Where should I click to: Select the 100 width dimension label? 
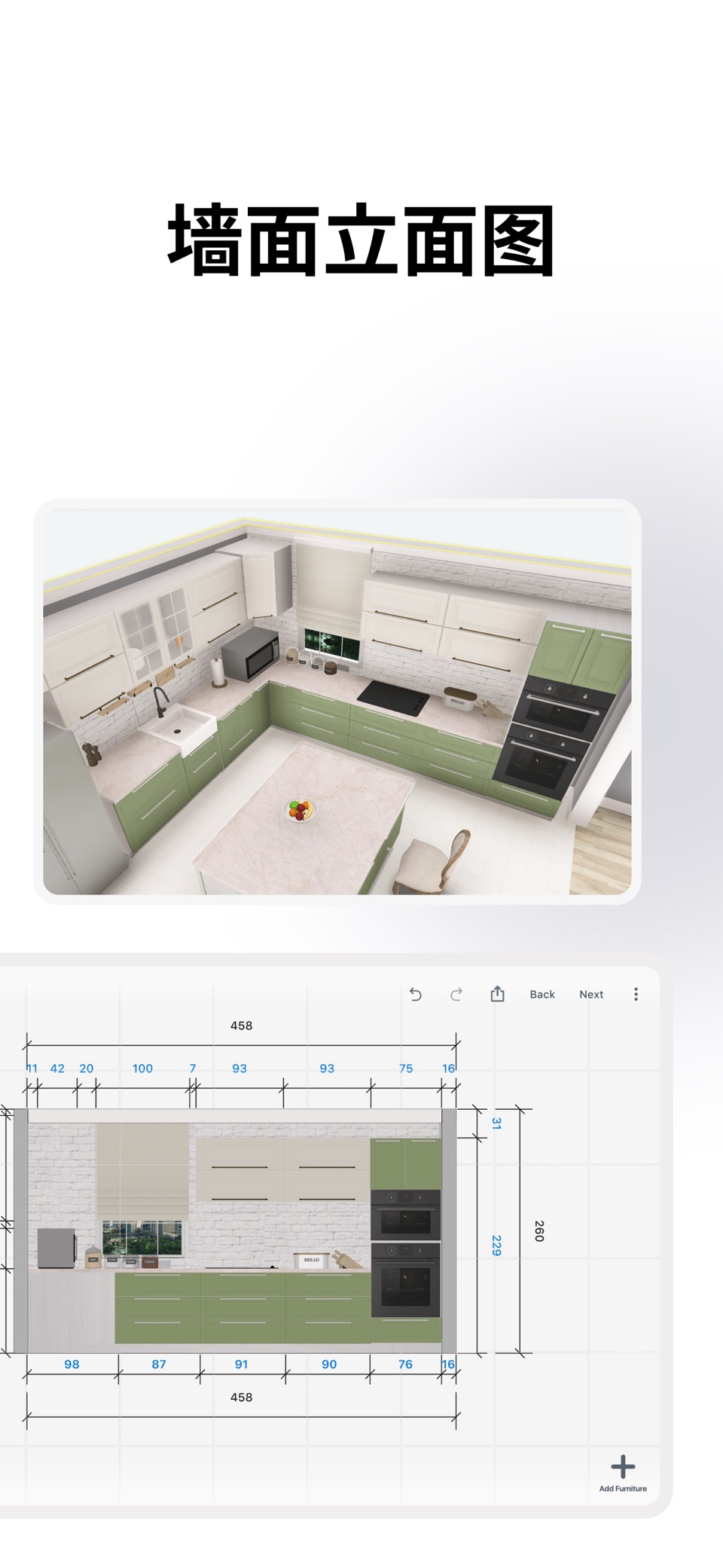(x=142, y=1068)
